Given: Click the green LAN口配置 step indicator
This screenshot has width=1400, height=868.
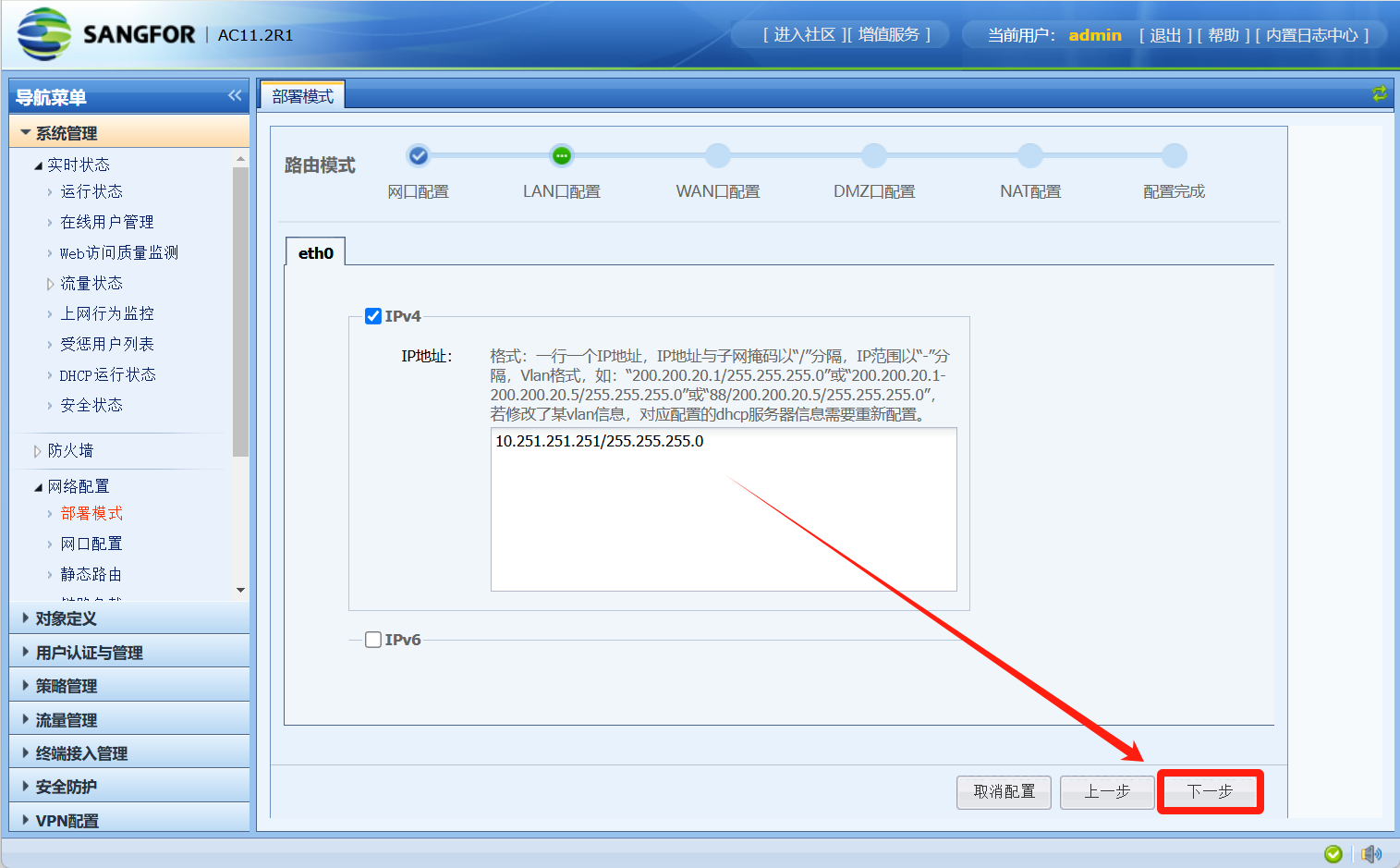Looking at the screenshot, I should [x=561, y=156].
